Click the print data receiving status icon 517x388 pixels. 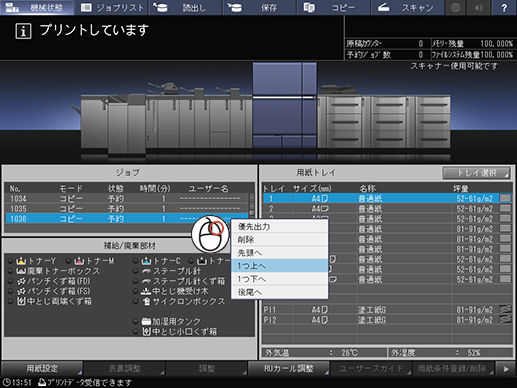(x=42, y=382)
